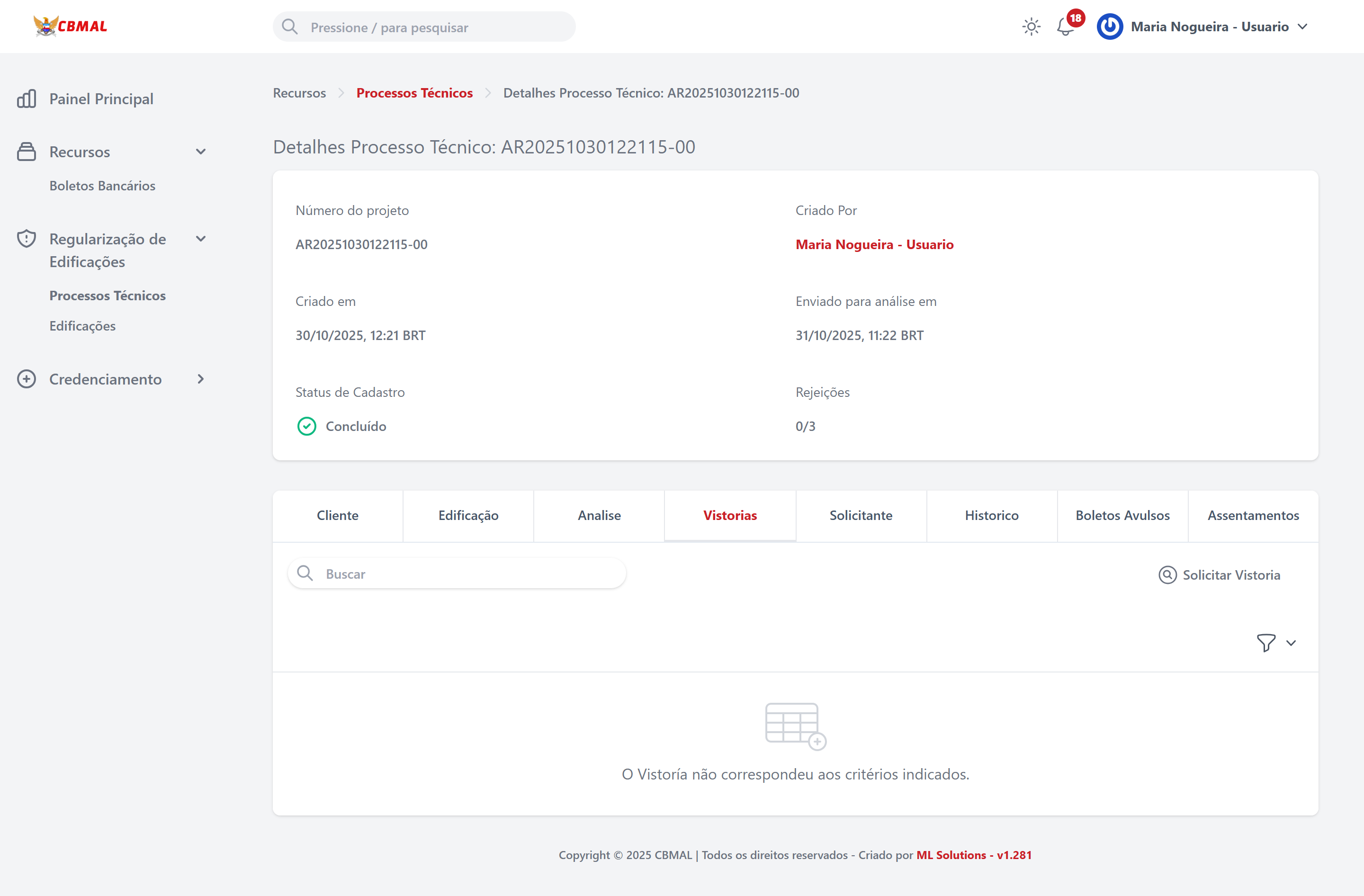The height and width of the screenshot is (896, 1364).
Task: Click the user avatar power icon
Action: [x=1110, y=27]
